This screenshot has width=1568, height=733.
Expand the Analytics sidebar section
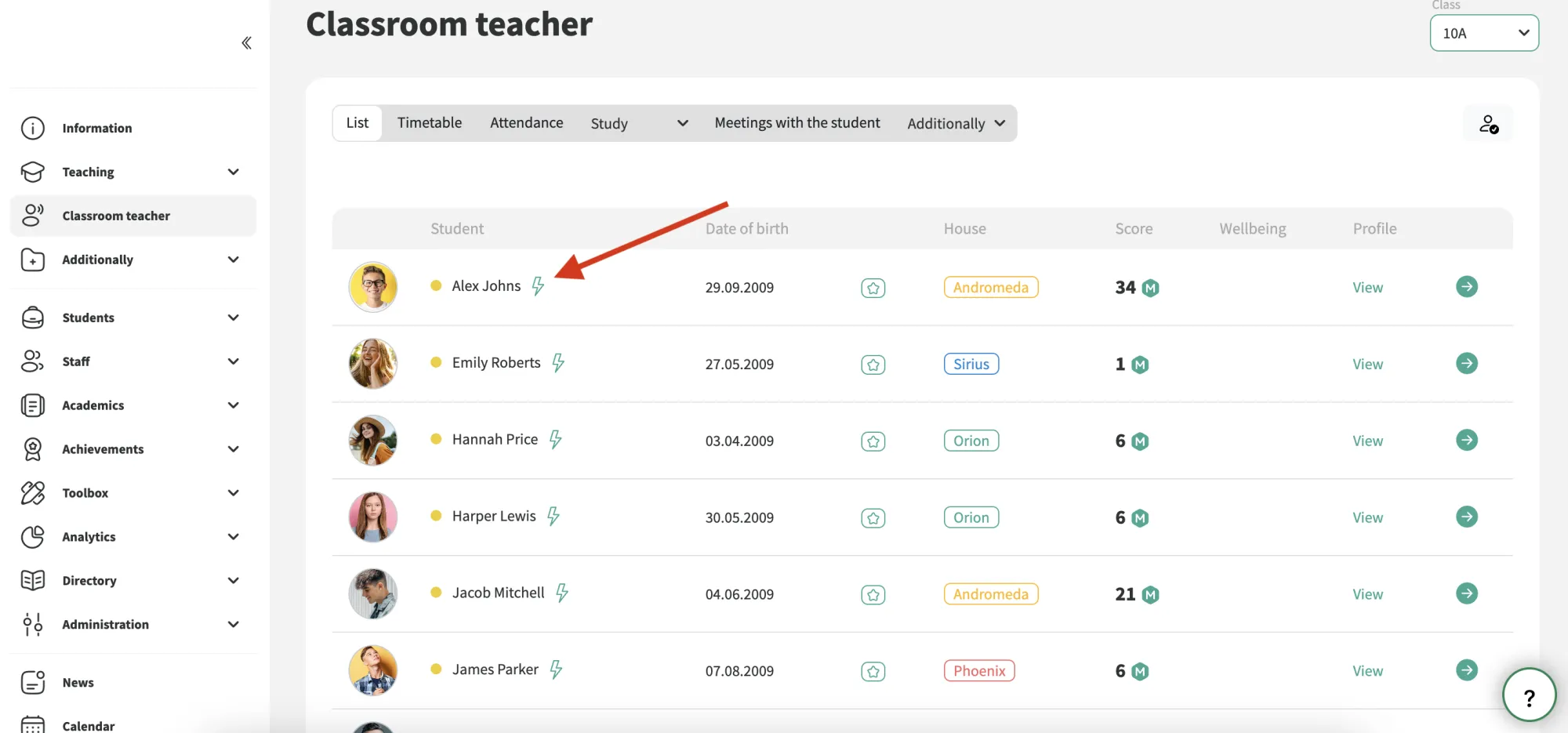[x=132, y=537]
